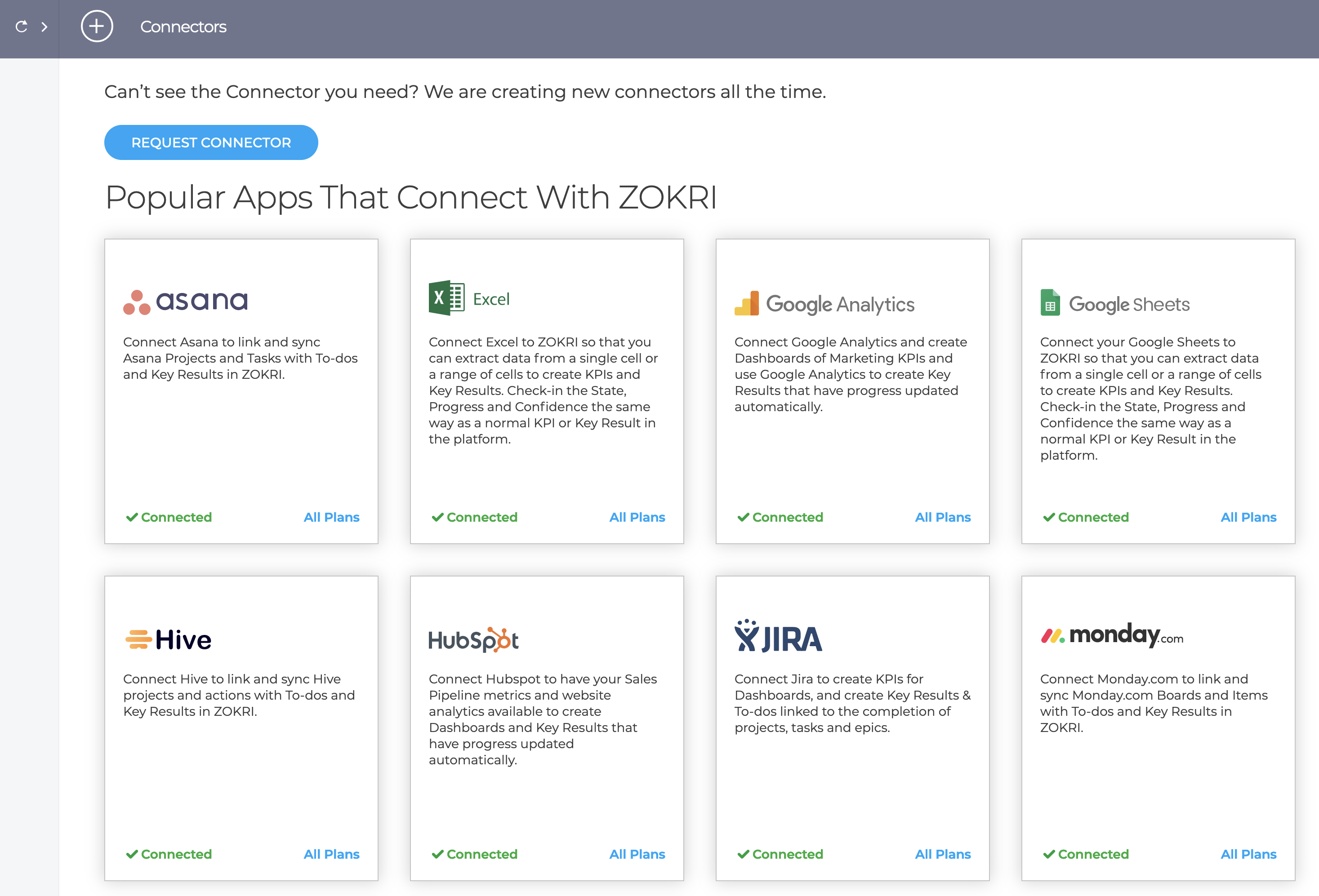Select the Google Analytics description text
1319x896 pixels.
pos(851,374)
